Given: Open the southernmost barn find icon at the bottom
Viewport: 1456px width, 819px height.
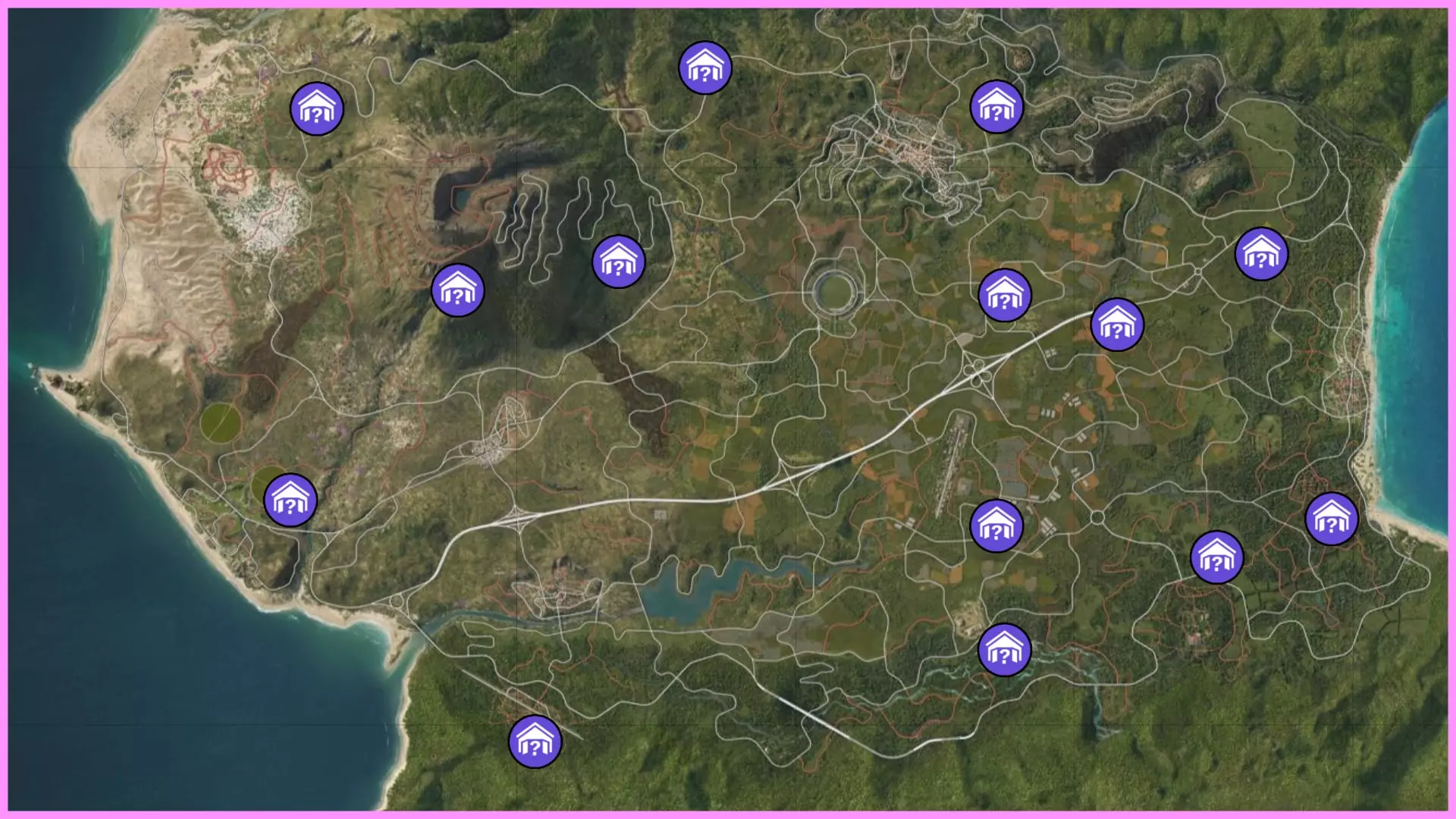Looking at the screenshot, I should (535, 742).
